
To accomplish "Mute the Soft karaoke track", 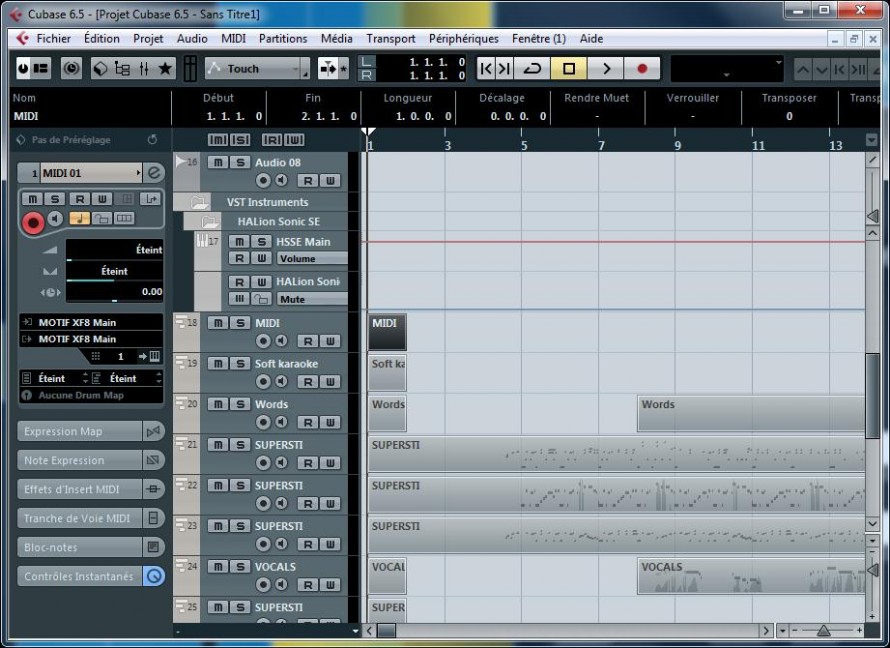I will click(x=218, y=363).
